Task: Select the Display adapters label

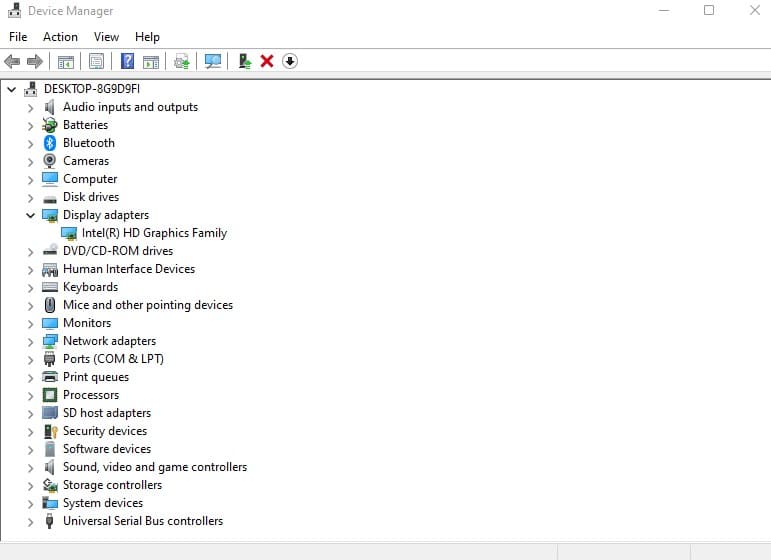Action: click(106, 215)
